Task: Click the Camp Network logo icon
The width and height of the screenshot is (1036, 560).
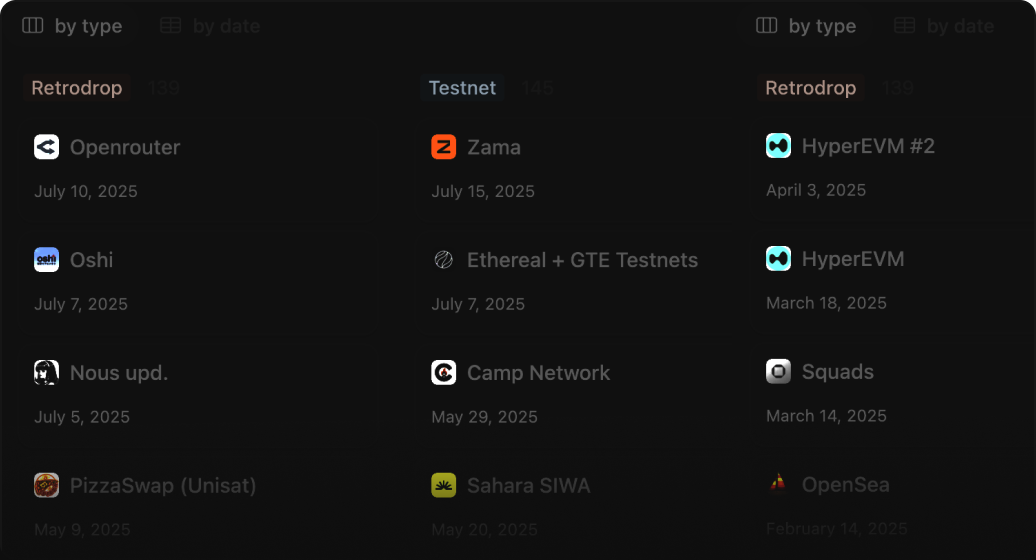Action: coord(444,373)
